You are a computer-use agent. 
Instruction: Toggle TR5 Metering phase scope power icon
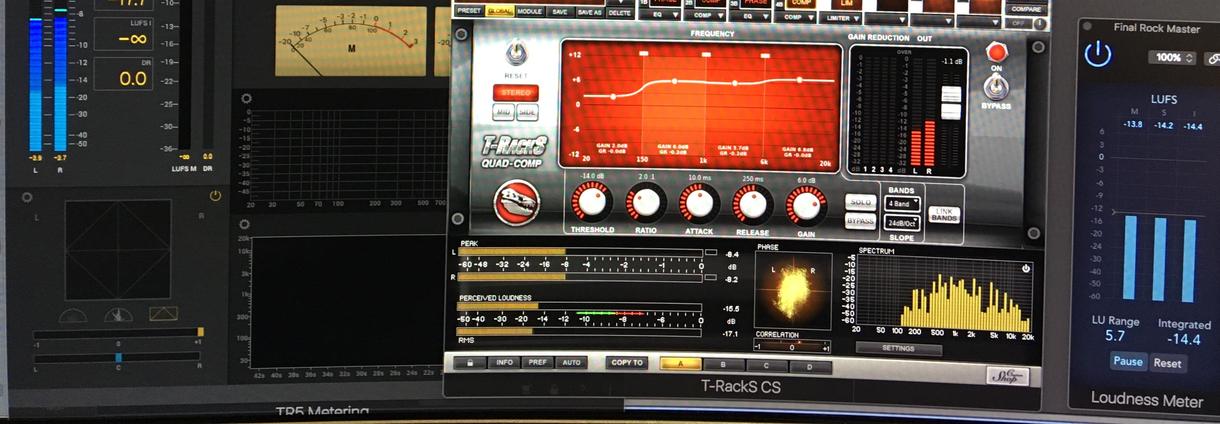(x=215, y=194)
